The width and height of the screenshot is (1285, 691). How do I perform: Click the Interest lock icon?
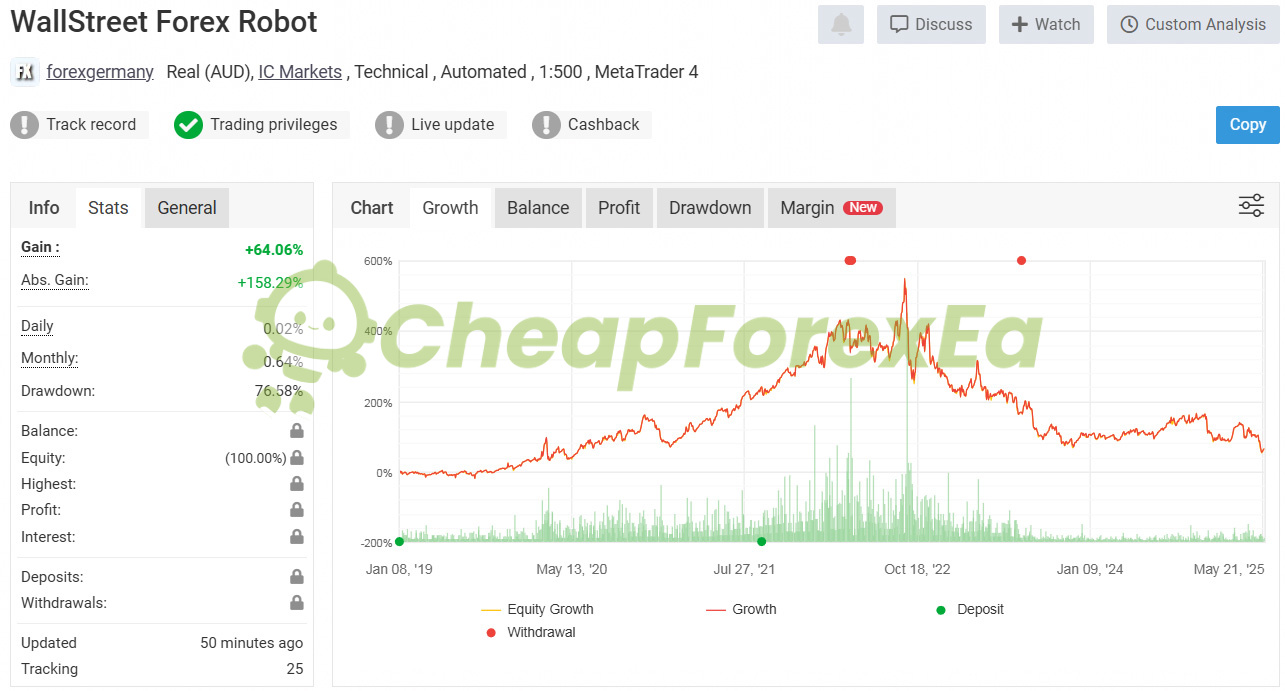(x=297, y=537)
